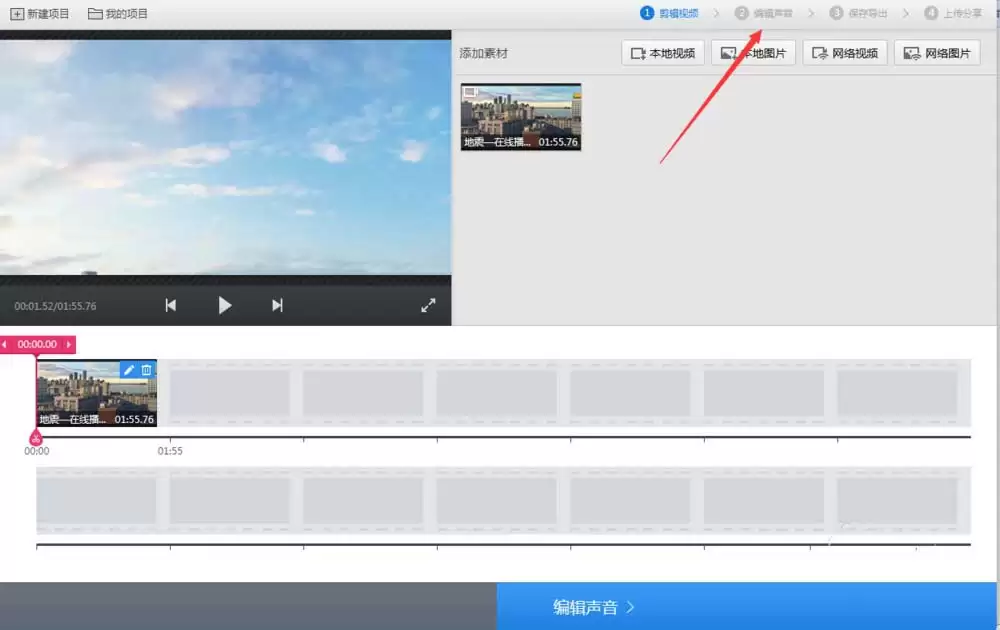
Task: Nudge the playhead time left with the arrow
Action: 4,344
